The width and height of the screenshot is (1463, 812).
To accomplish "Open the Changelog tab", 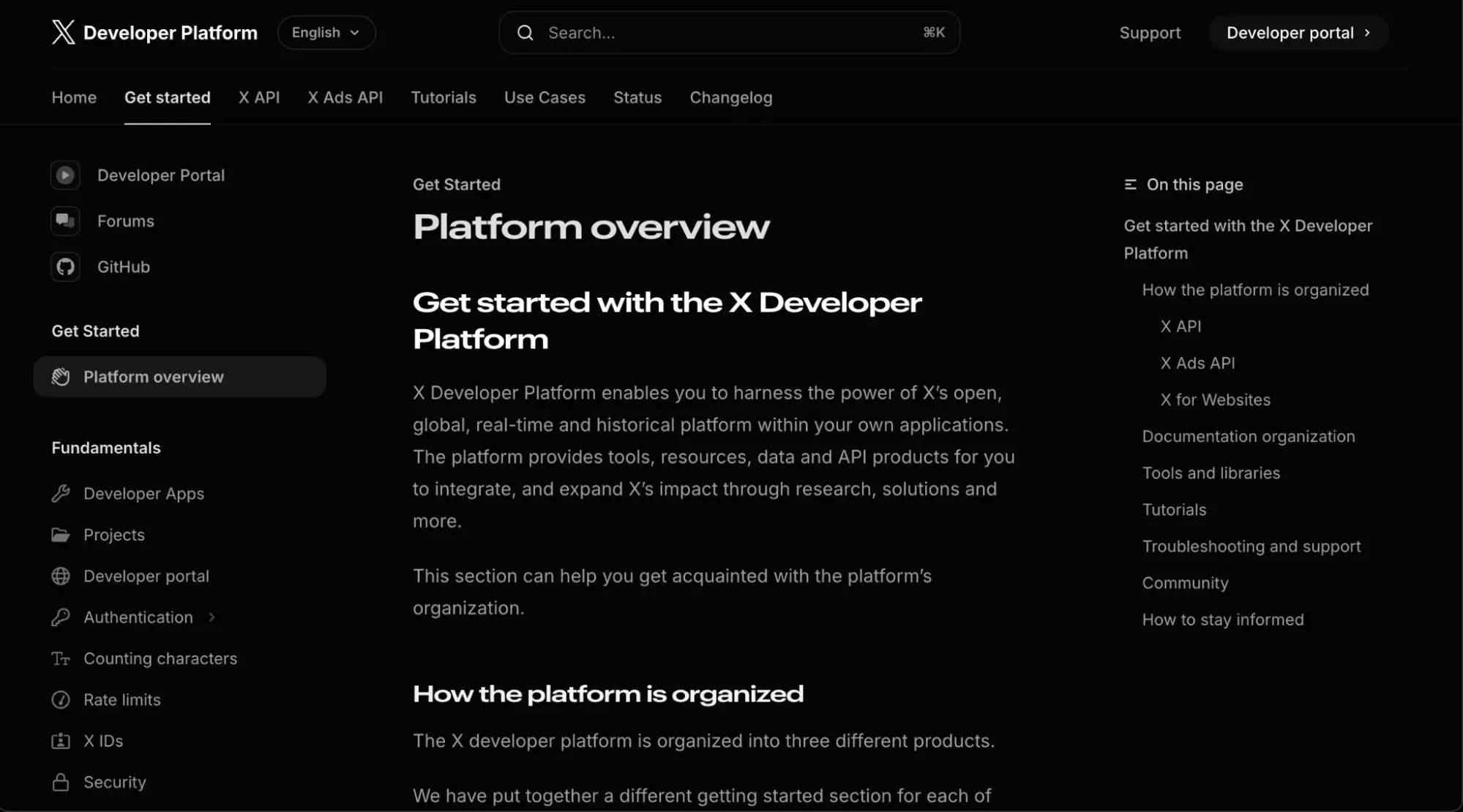I will (x=730, y=97).
